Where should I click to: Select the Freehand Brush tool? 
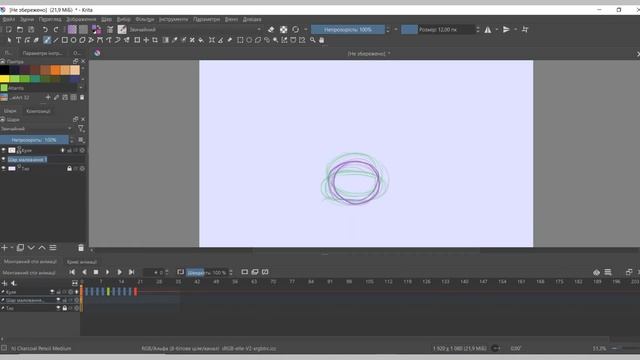click(47, 40)
